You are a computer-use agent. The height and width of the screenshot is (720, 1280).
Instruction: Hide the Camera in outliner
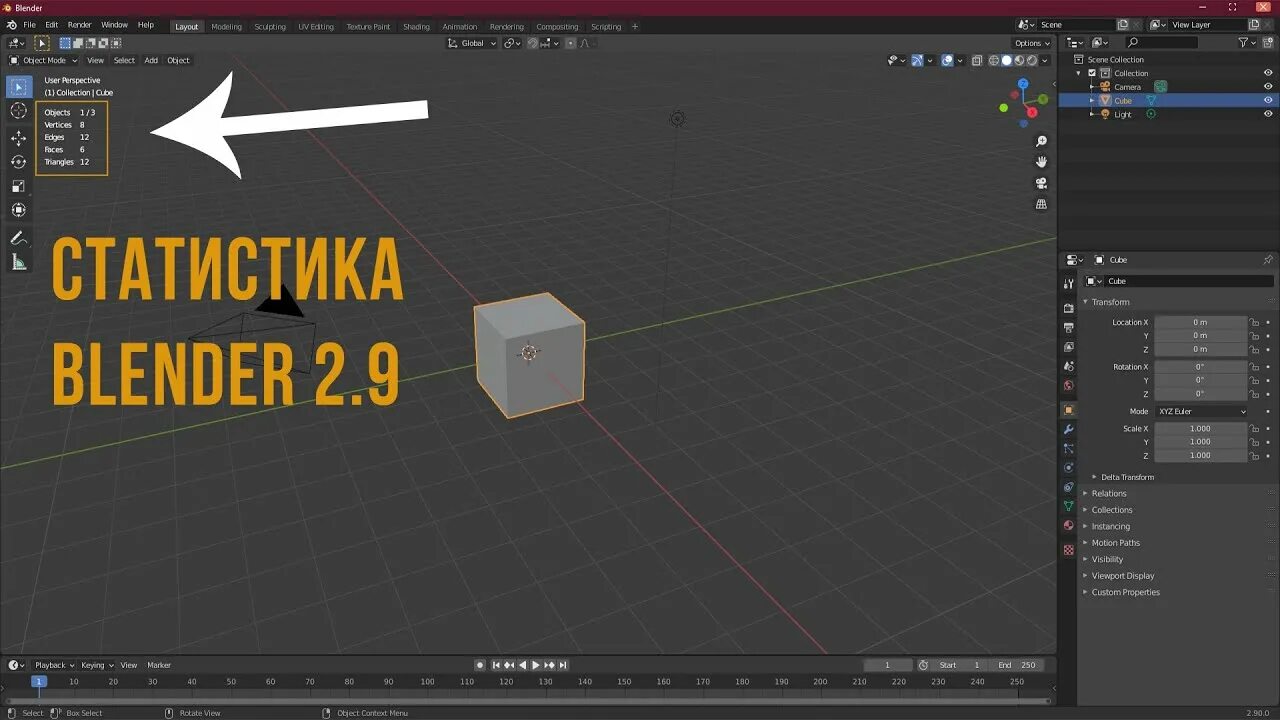pos(1268,87)
